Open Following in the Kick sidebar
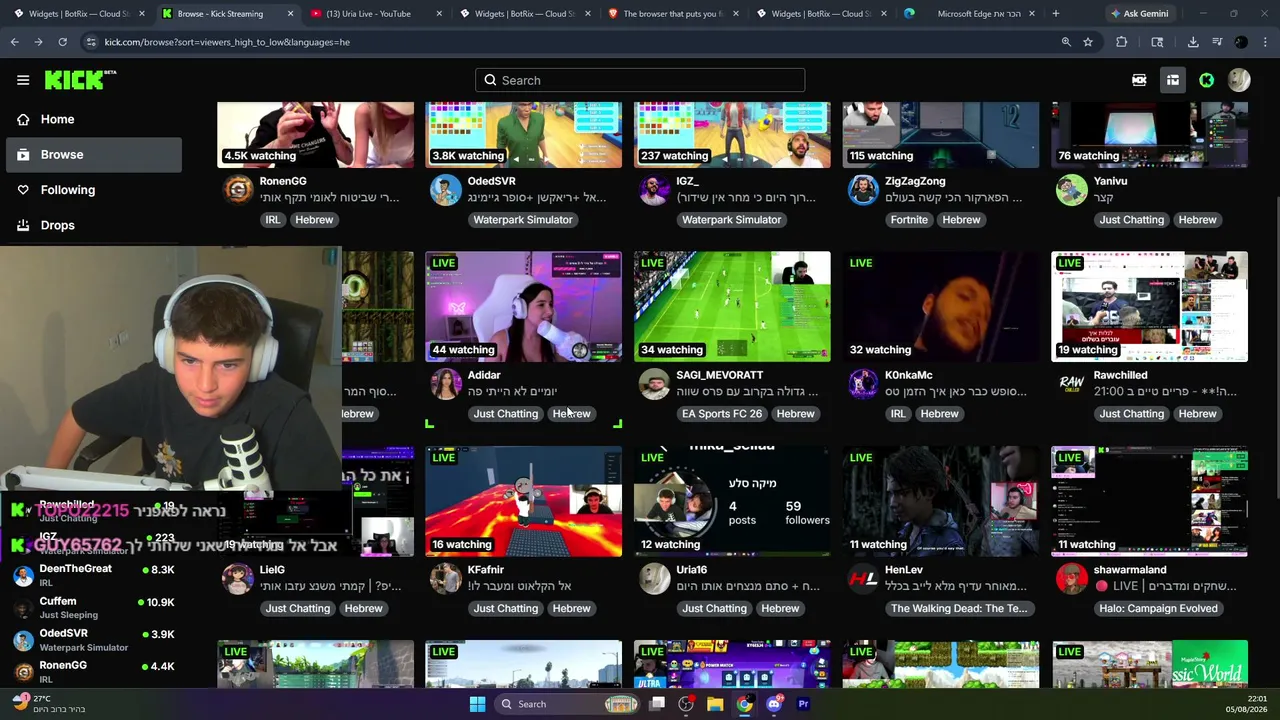1280x720 pixels. (68, 190)
